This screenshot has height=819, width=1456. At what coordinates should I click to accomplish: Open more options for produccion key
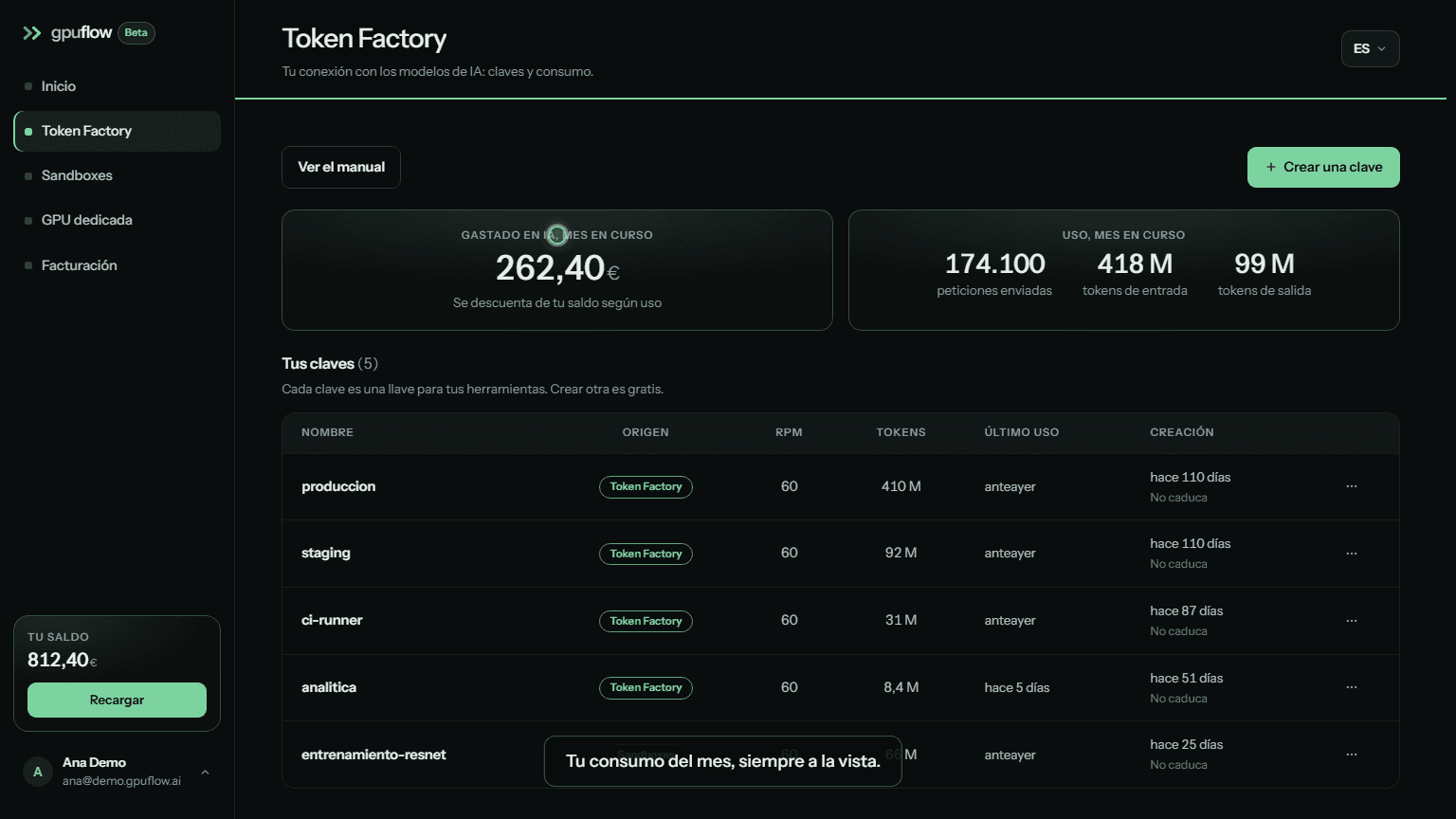1352,486
